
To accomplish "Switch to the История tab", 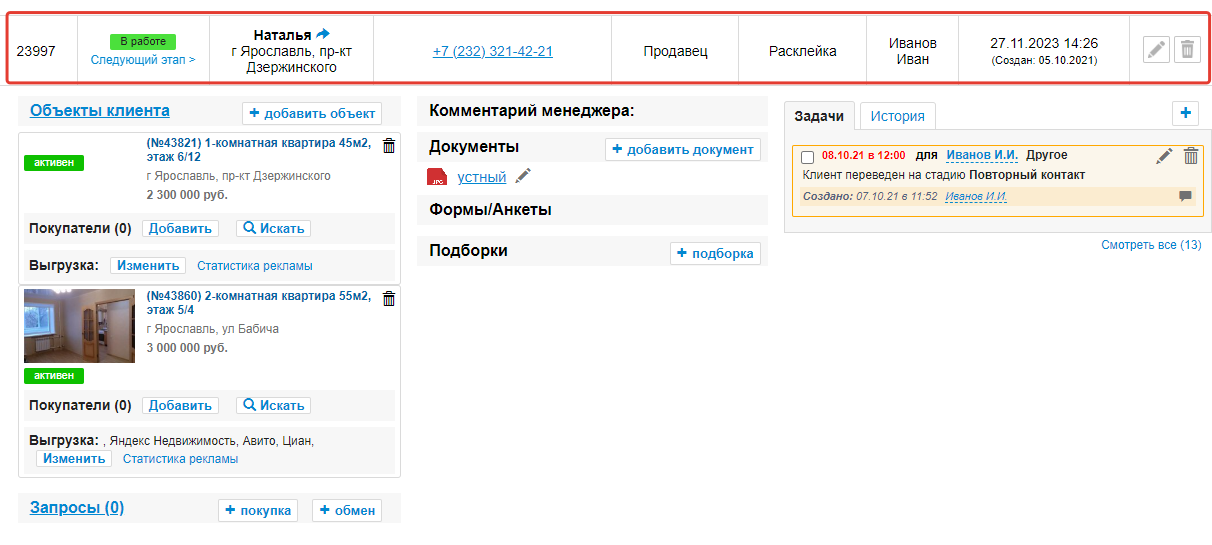I will click(x=897, y=116).
